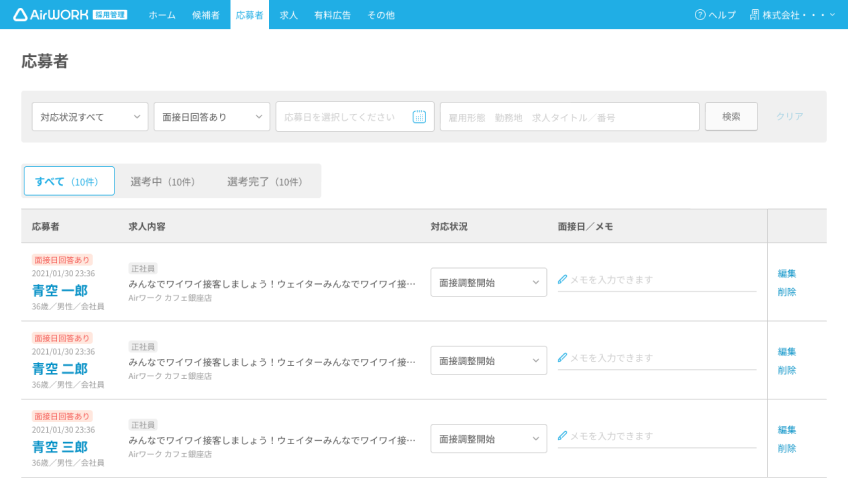This screenshot has height=497, width=848.
Task: Open その他 in the top navigation
Action: click(381, 15)
